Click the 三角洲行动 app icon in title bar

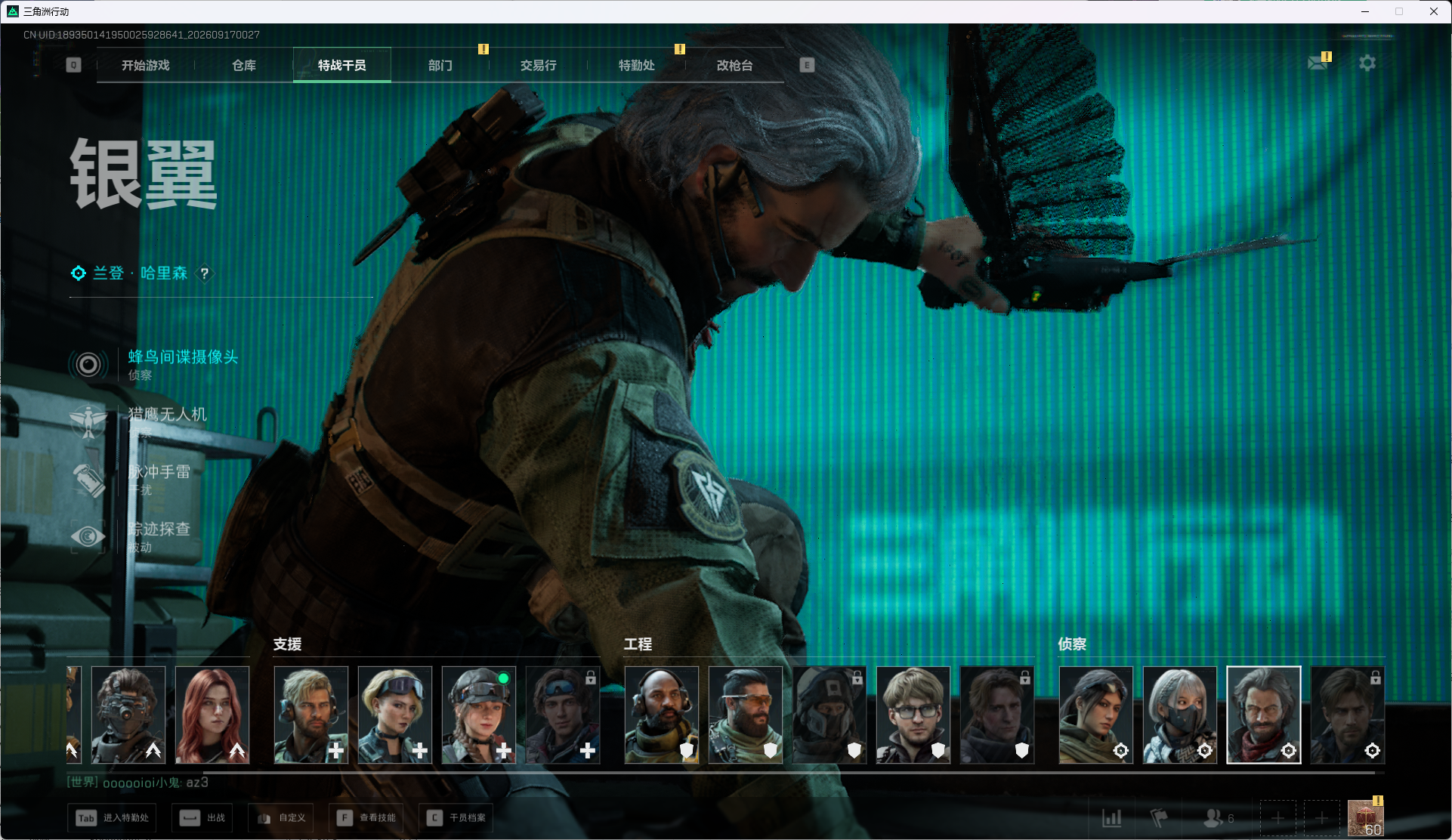click(x=12, y=11)
